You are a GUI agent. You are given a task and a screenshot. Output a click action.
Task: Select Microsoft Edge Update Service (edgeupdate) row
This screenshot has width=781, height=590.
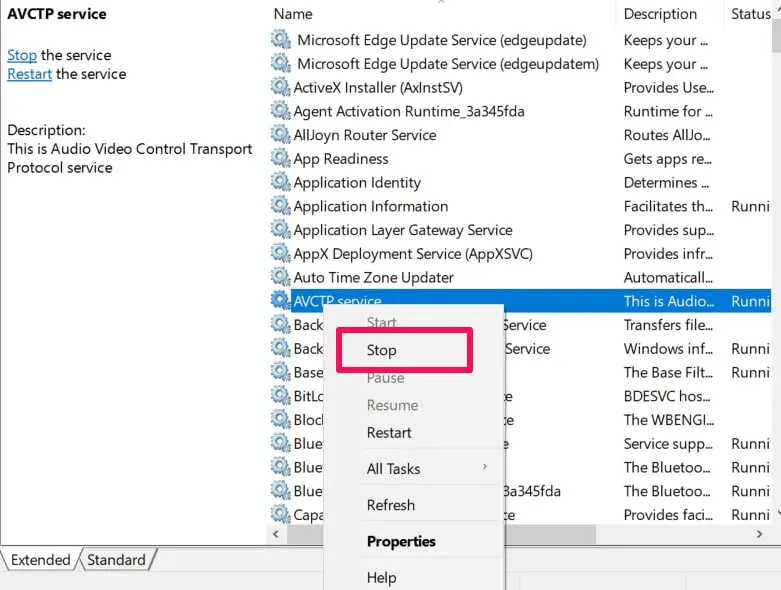point(442,40)
